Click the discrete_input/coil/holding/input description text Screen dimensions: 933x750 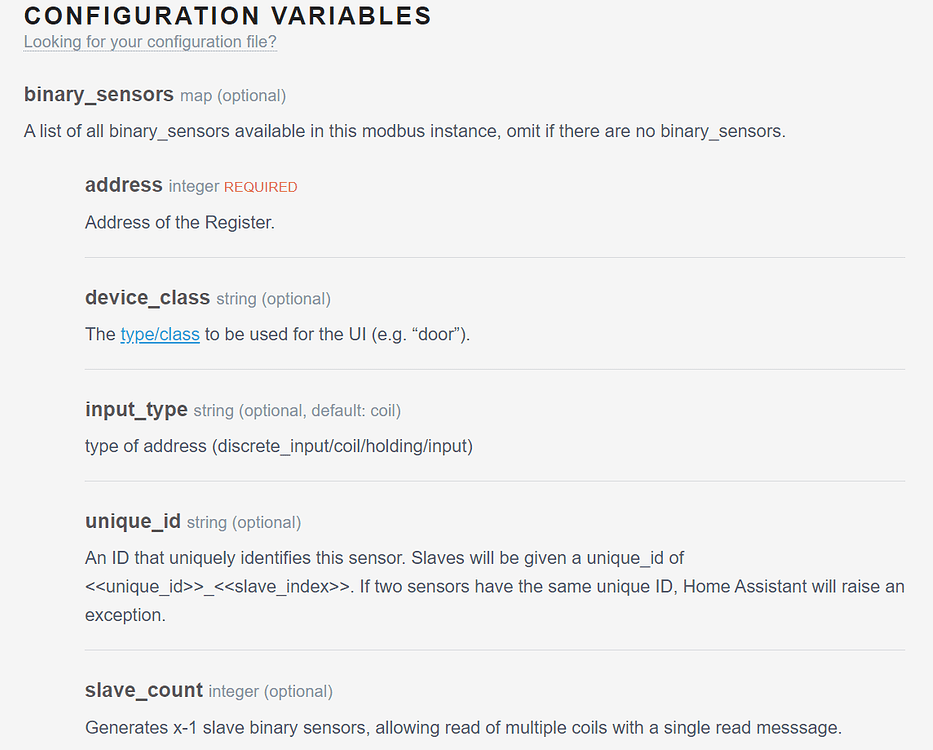pyautogui.click(x=279, y=446)
